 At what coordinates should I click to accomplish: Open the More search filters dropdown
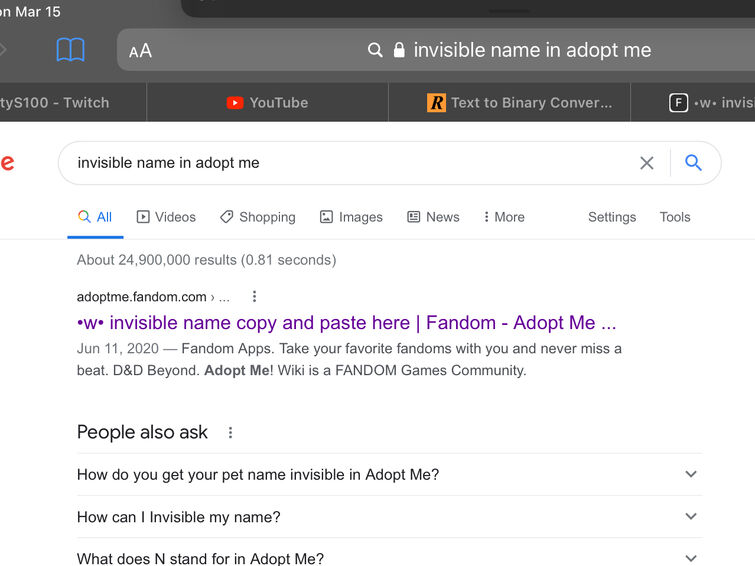coord(503,217)
